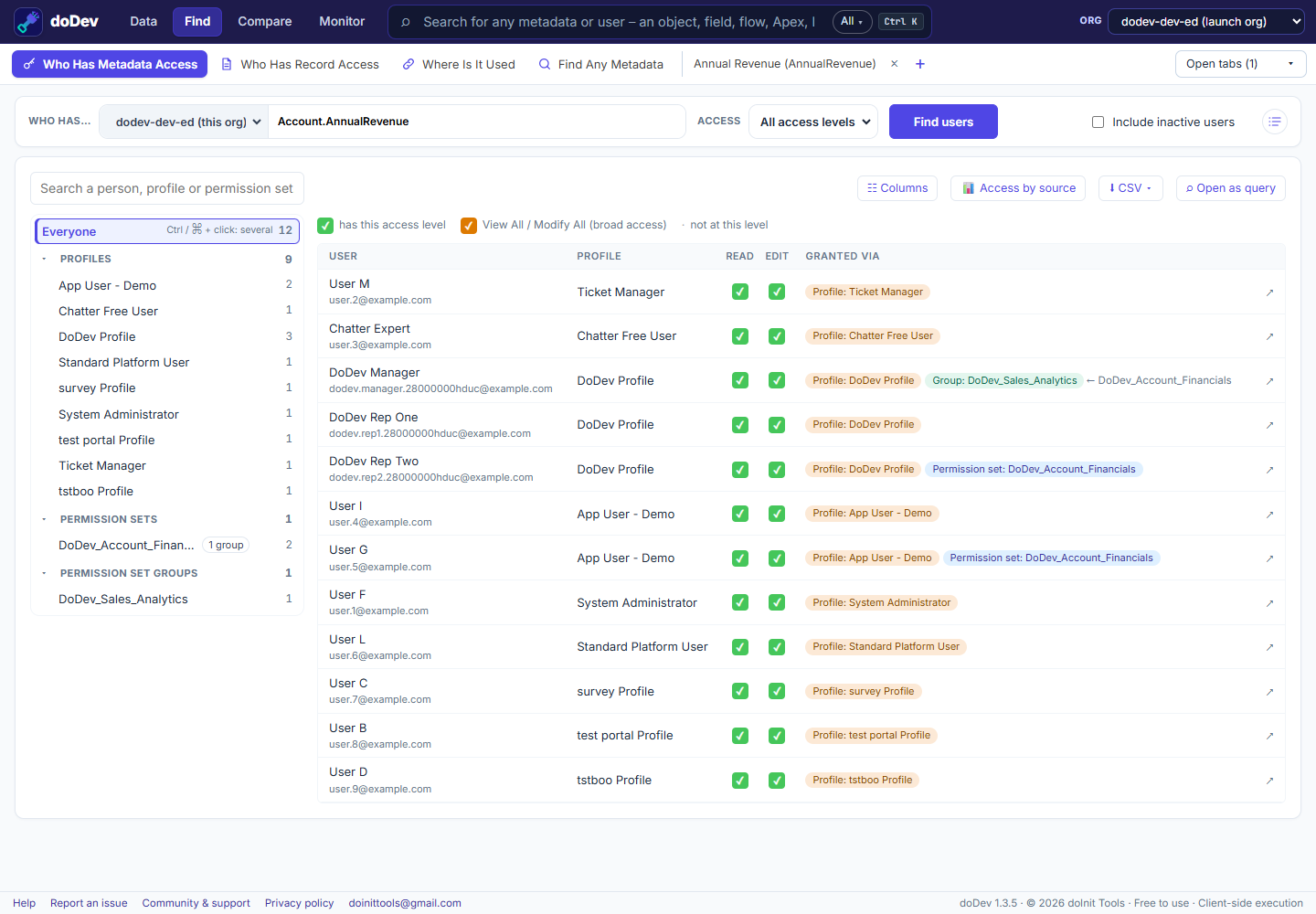Click User M edit access checkmark
The image size is (1316, 914).
[777, 292]
